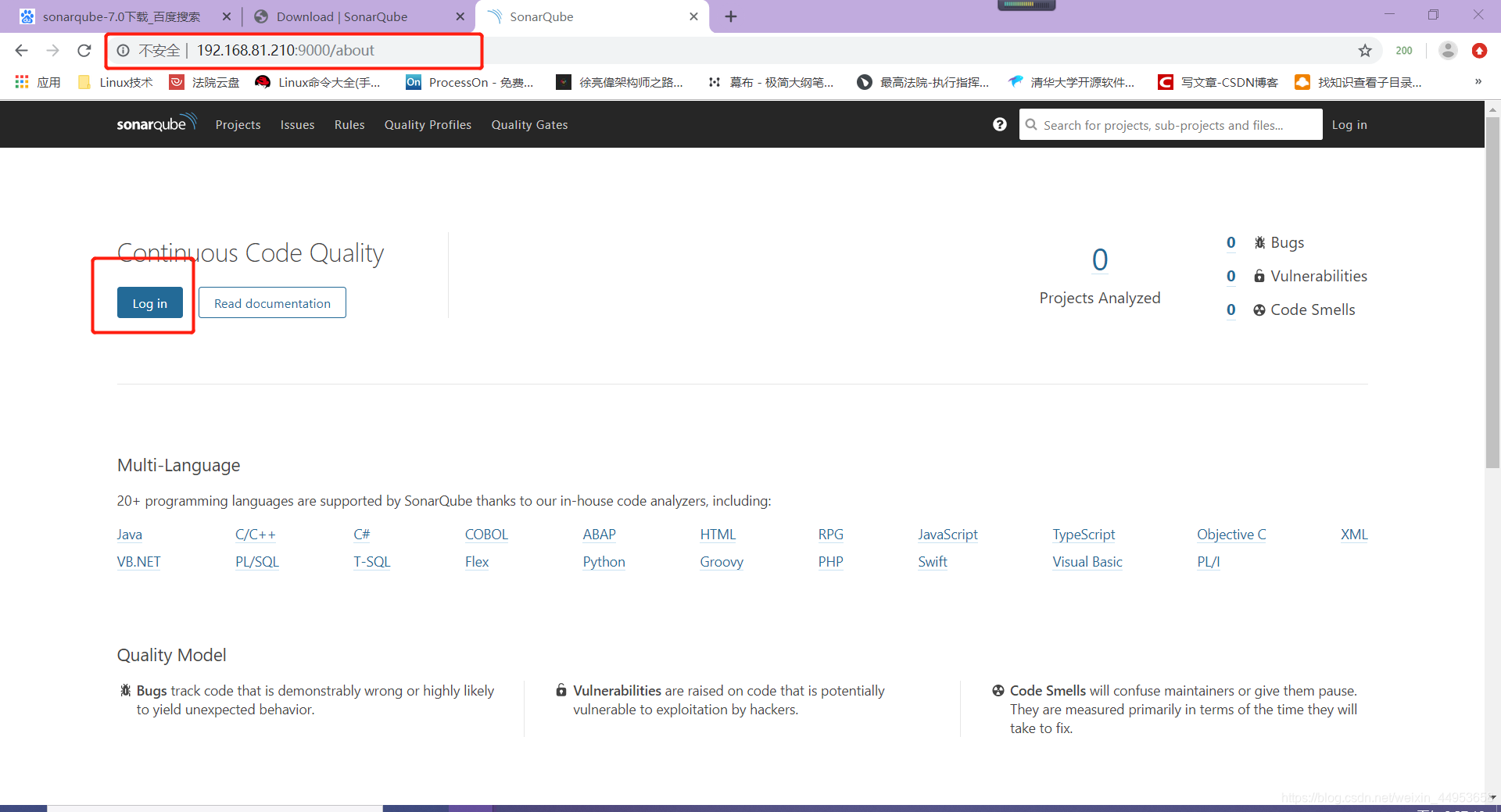Open the 清华大学开源软件 bookmark
The width and height of the screenshot is (1501, 812).
[1072, 82]
